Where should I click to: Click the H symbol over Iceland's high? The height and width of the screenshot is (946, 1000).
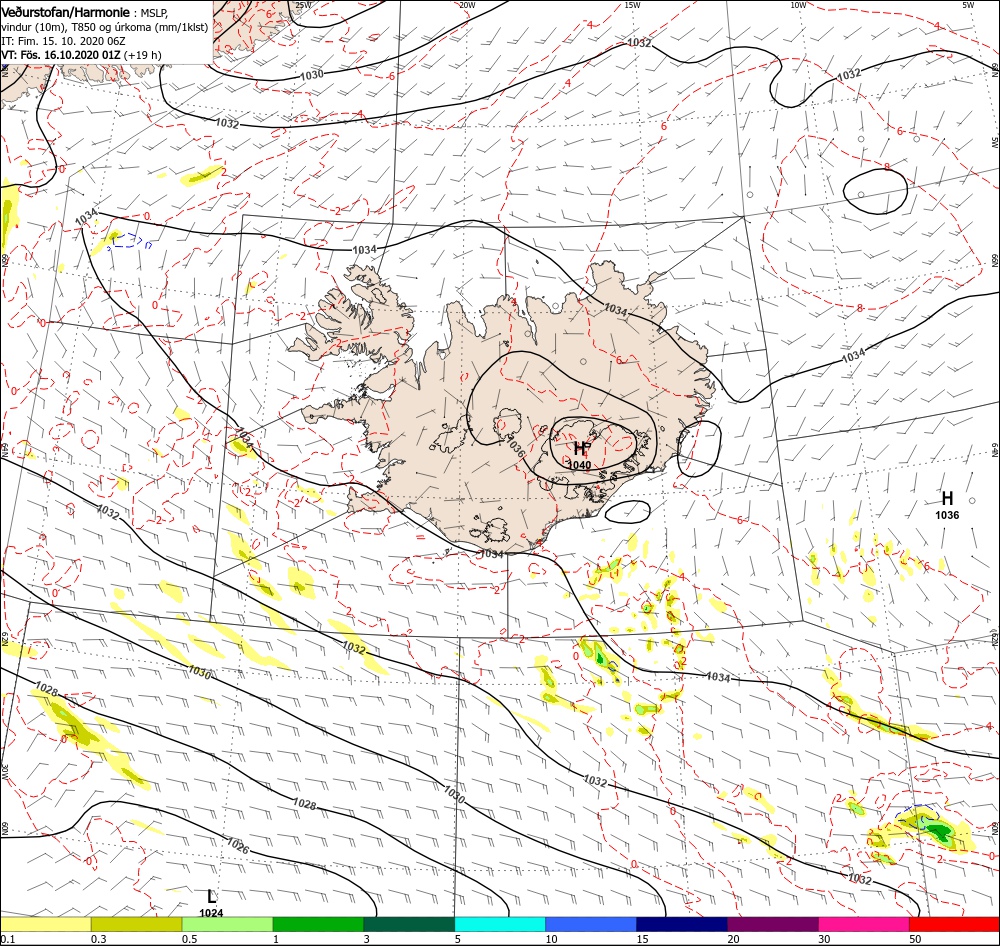[580, 448]
